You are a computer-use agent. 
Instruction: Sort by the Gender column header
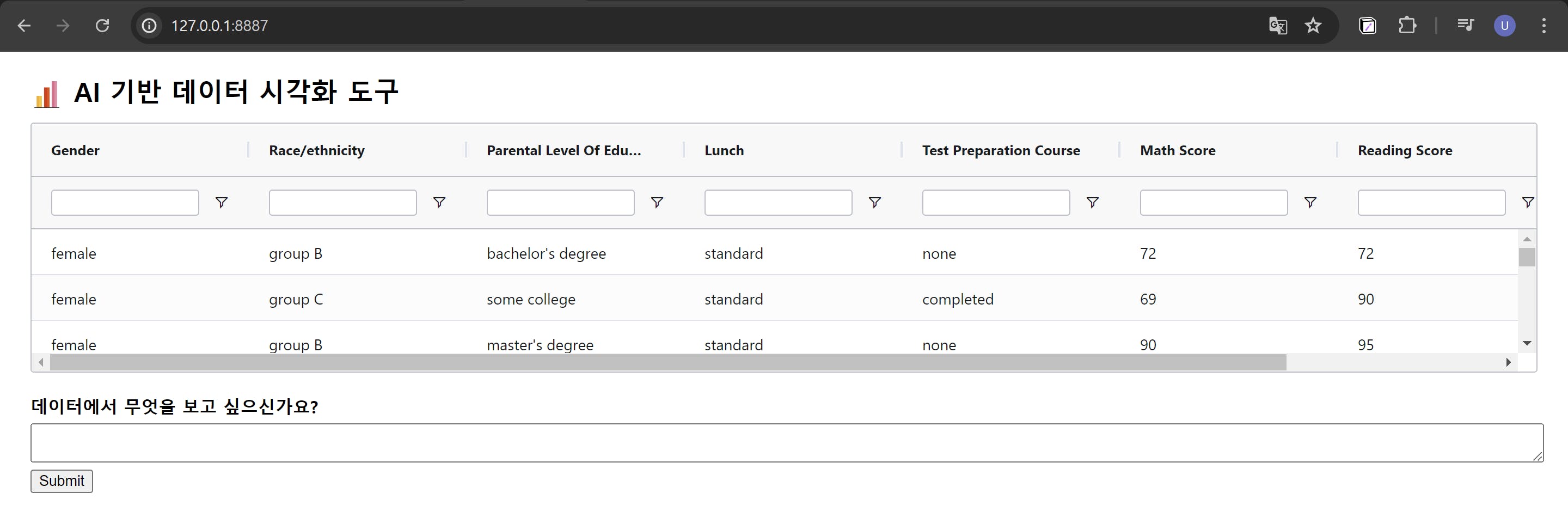click(x=75, y=150)
